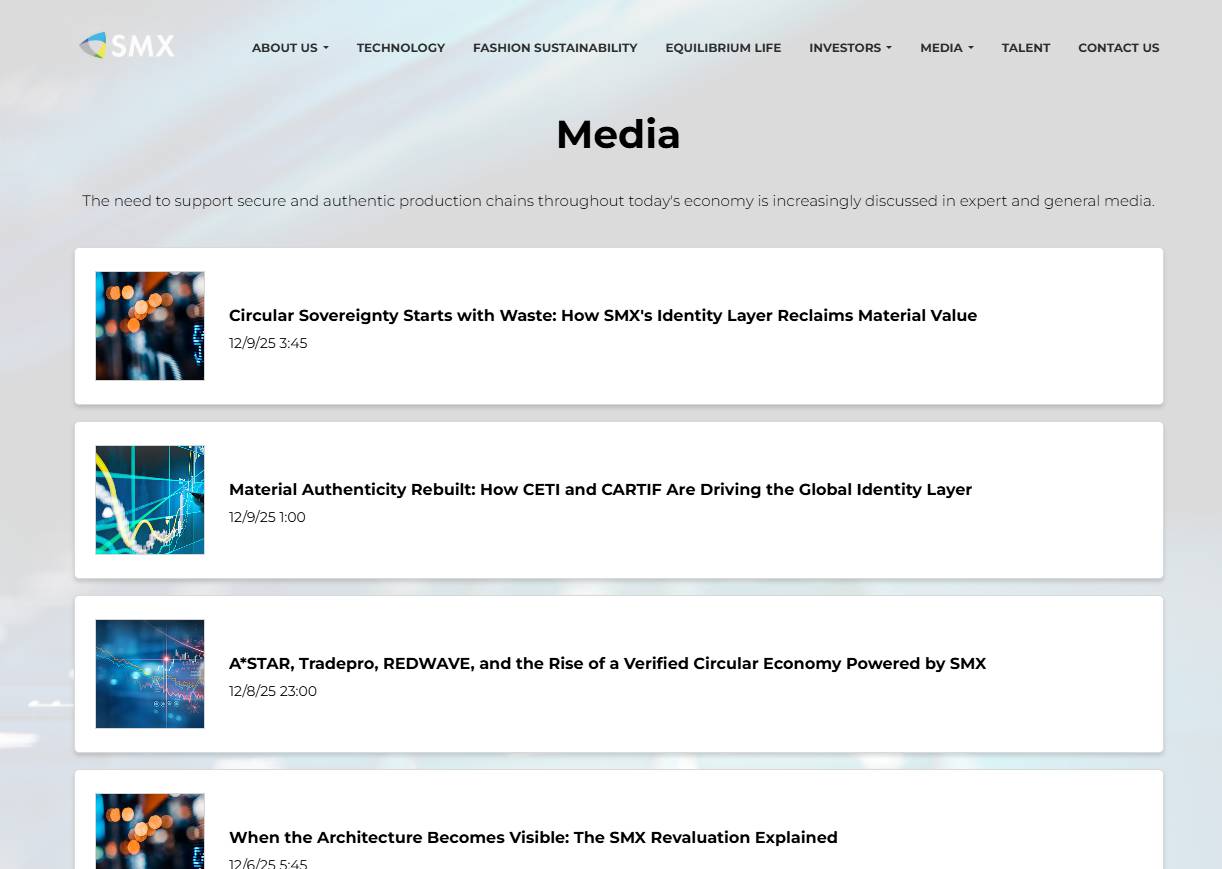
Task: Go to Fashion Sustainability
Action: coord(555,47)
